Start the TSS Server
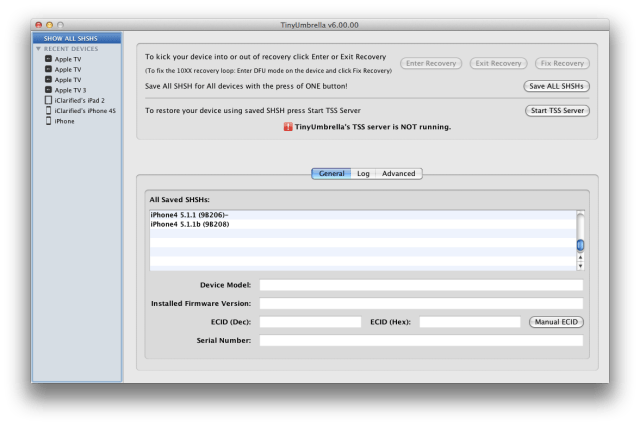 (x=557, y=110)
